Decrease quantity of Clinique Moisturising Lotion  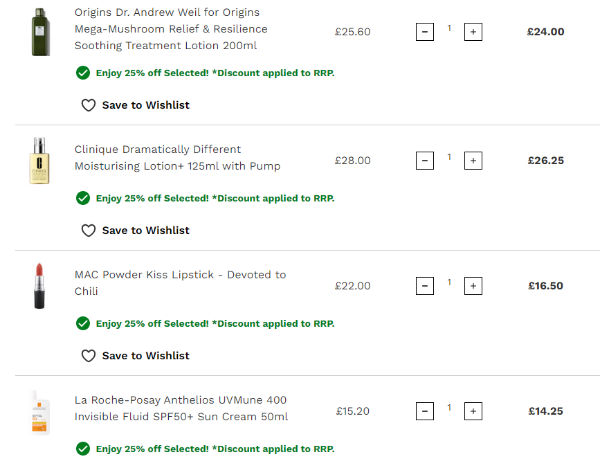(424, 160)
